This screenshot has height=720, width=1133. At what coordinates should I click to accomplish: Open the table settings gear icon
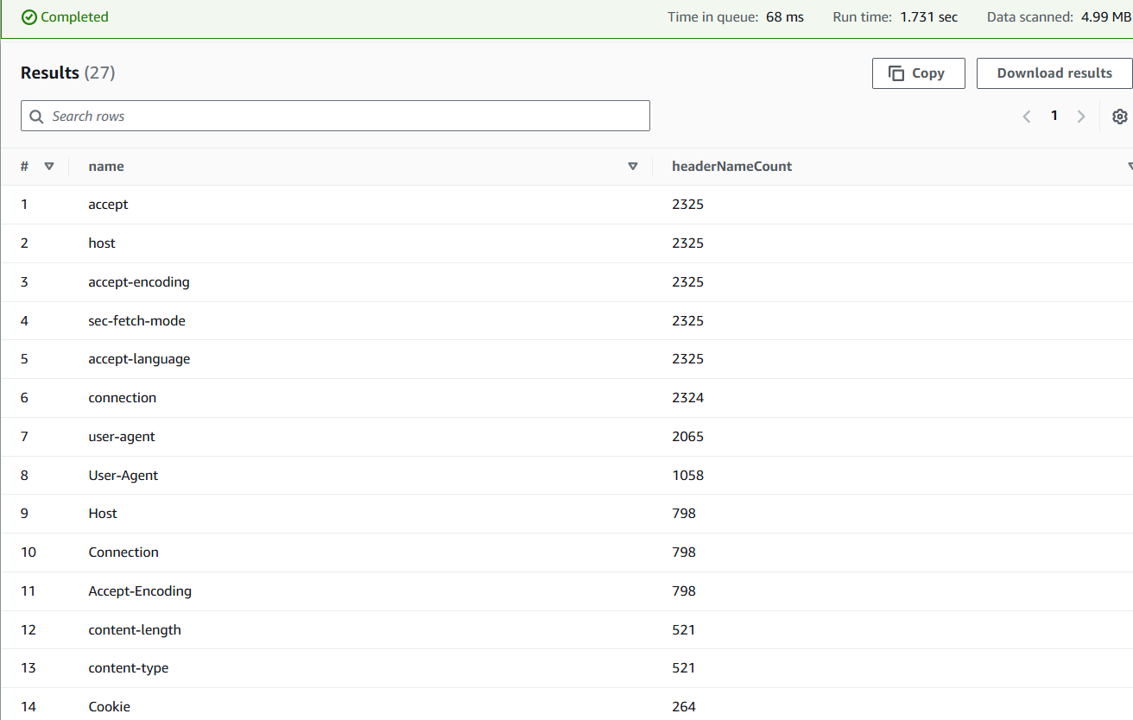pos(1119,116)
